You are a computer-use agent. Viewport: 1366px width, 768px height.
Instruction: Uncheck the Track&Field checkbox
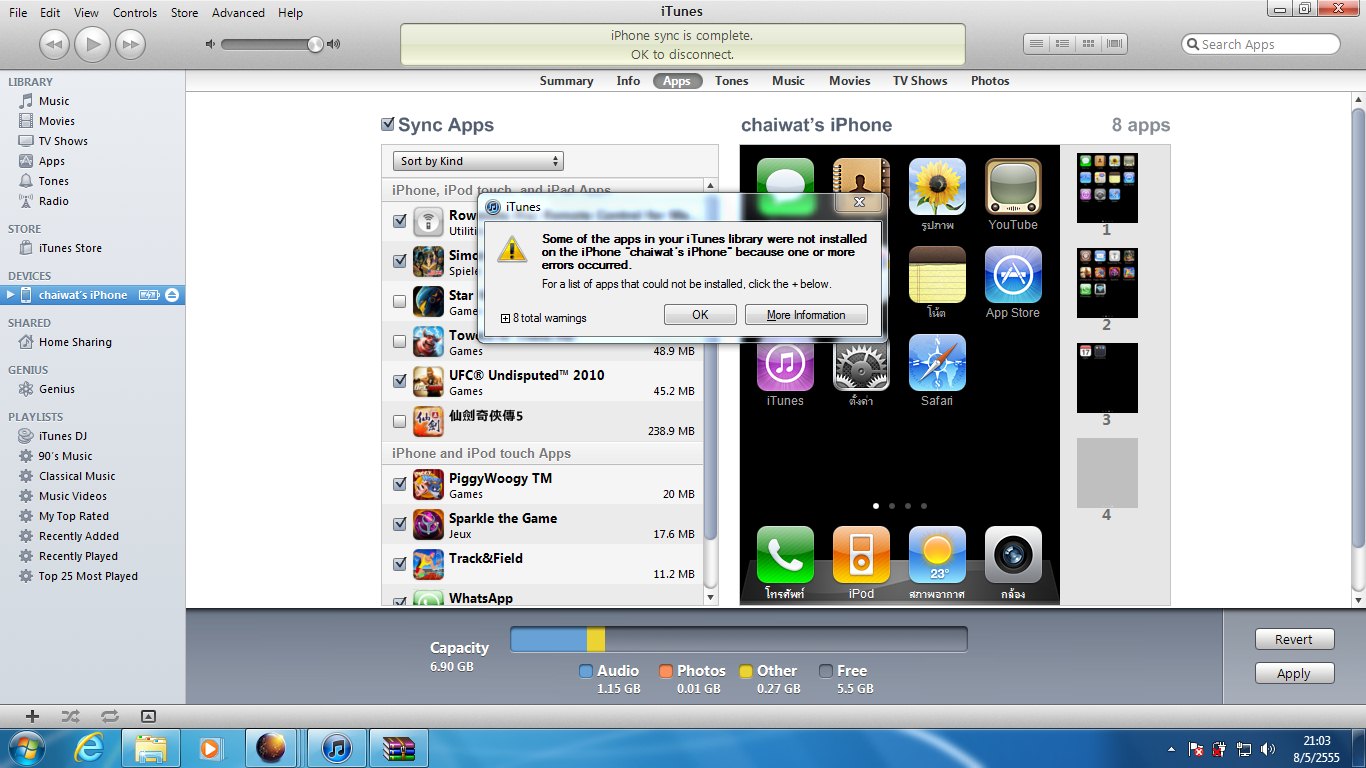coord(400,564)
